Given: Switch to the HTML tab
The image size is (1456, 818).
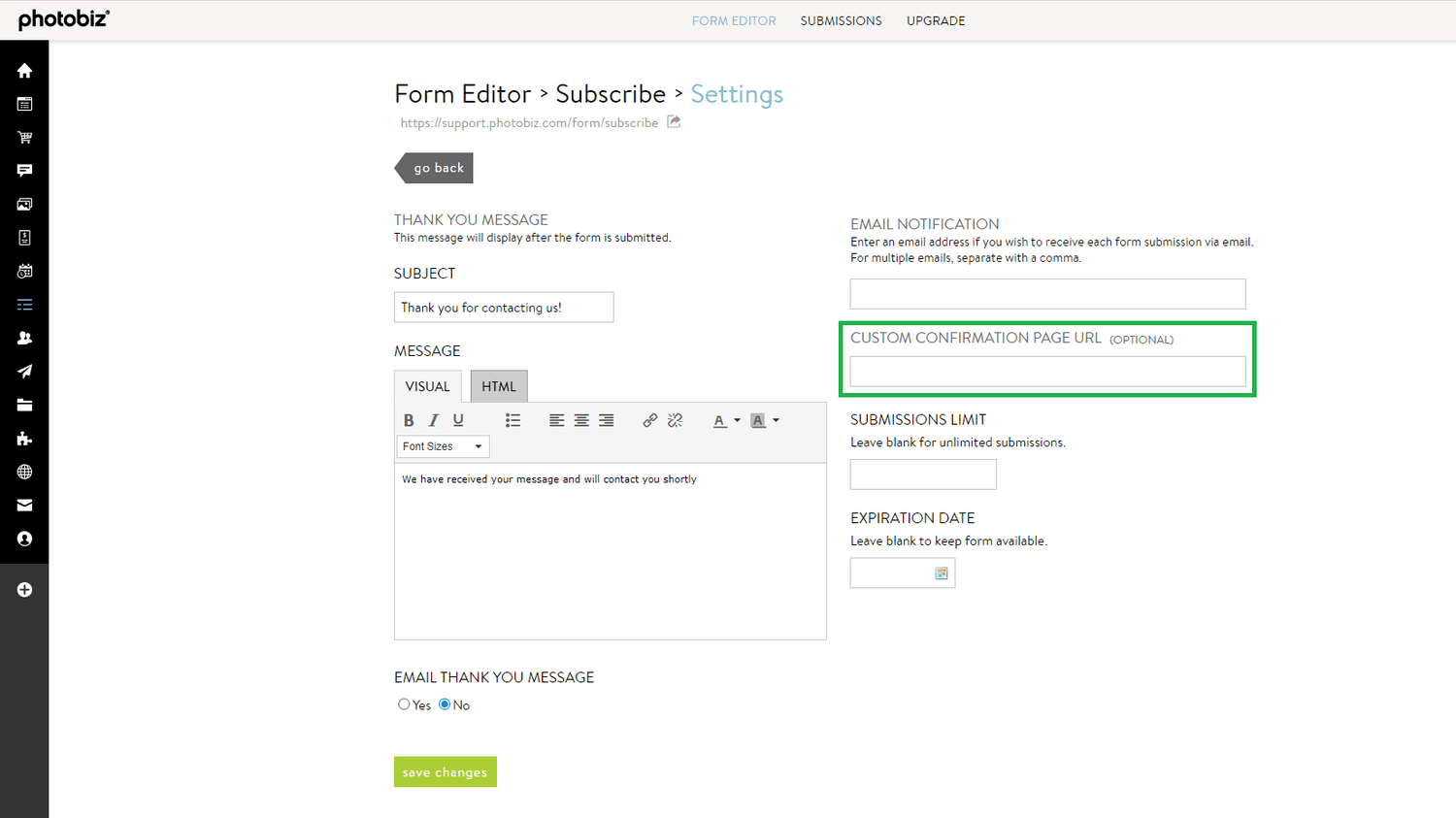Looking at the screenshot, I should pos(498,385).
